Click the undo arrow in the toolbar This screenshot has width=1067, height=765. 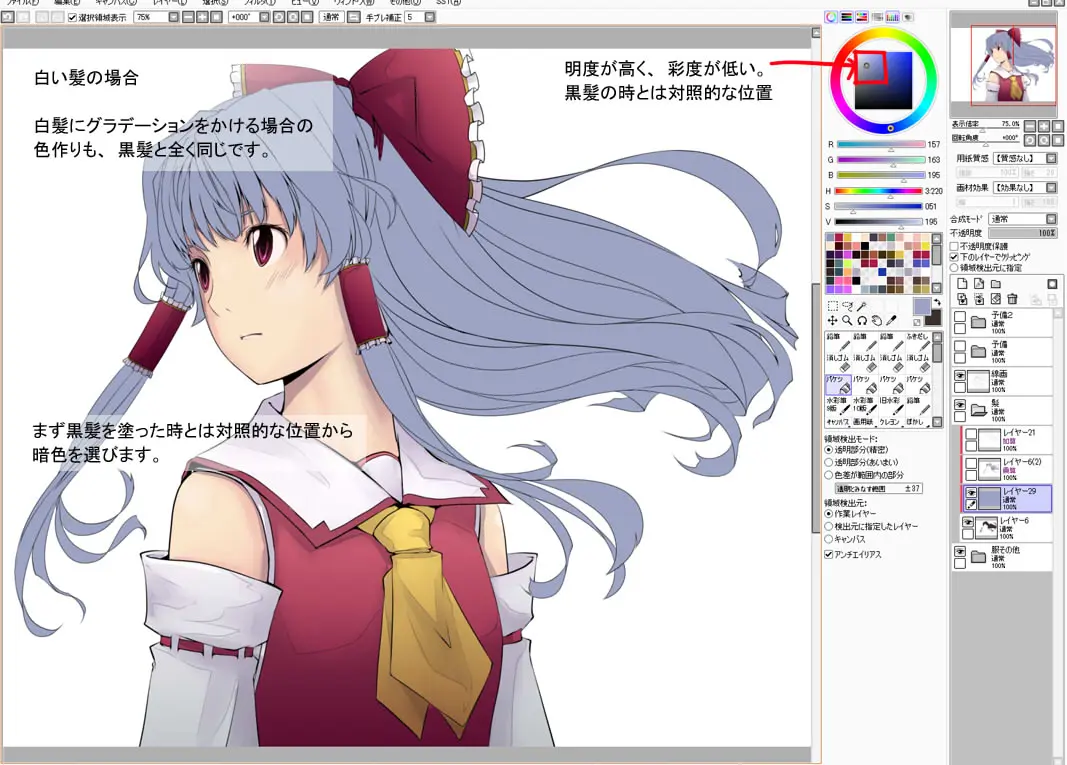[8, 17]
